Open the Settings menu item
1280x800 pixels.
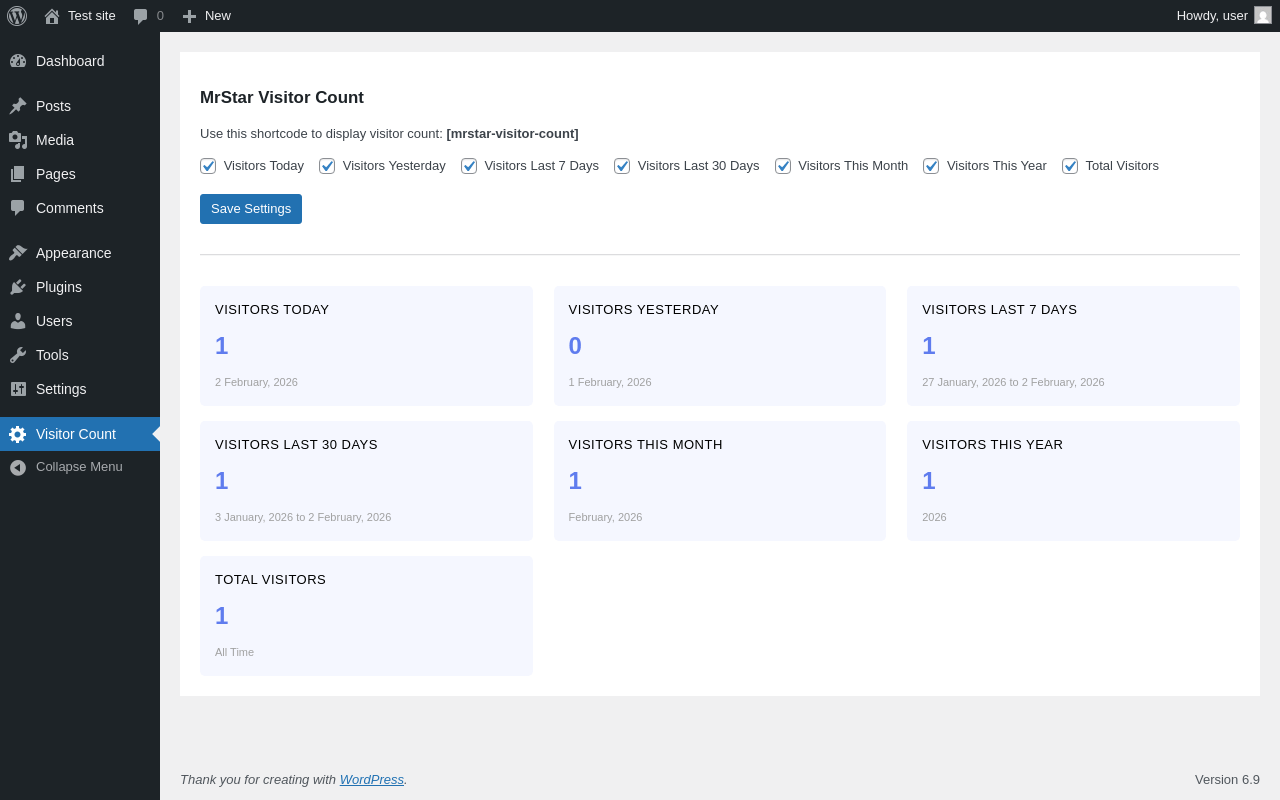[x=61, y=389]
